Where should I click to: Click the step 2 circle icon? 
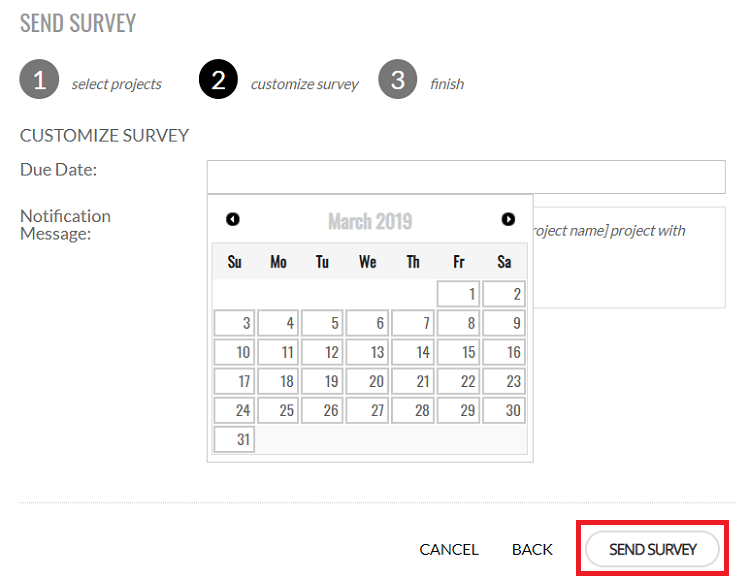(x=219, y=80)
